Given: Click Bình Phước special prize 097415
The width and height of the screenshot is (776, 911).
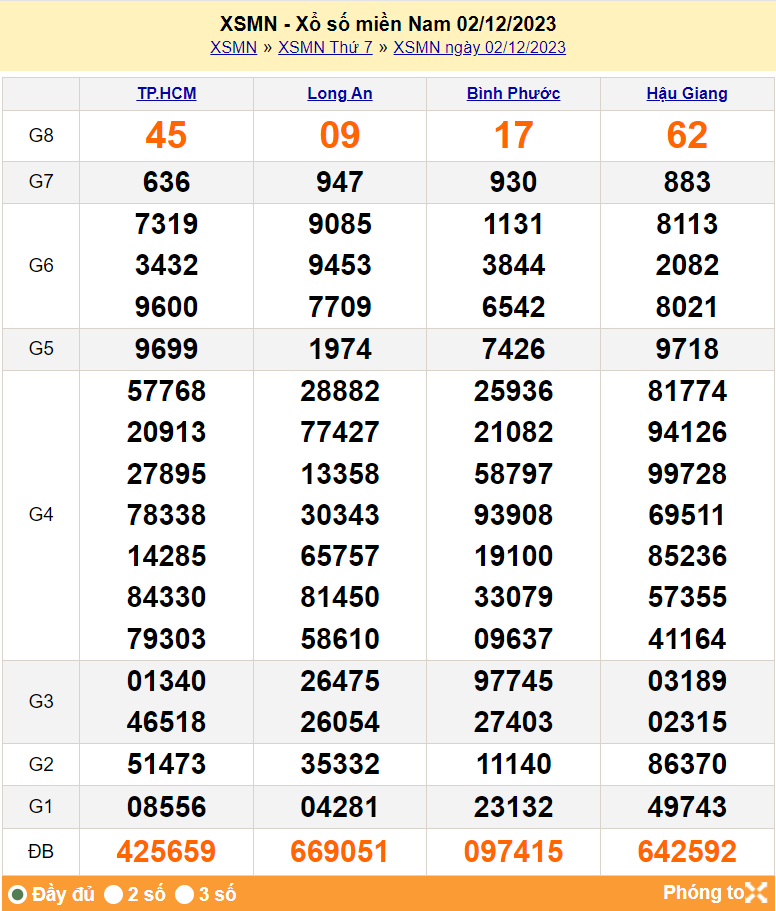Looking at the screenshot, I should point(513,851).
